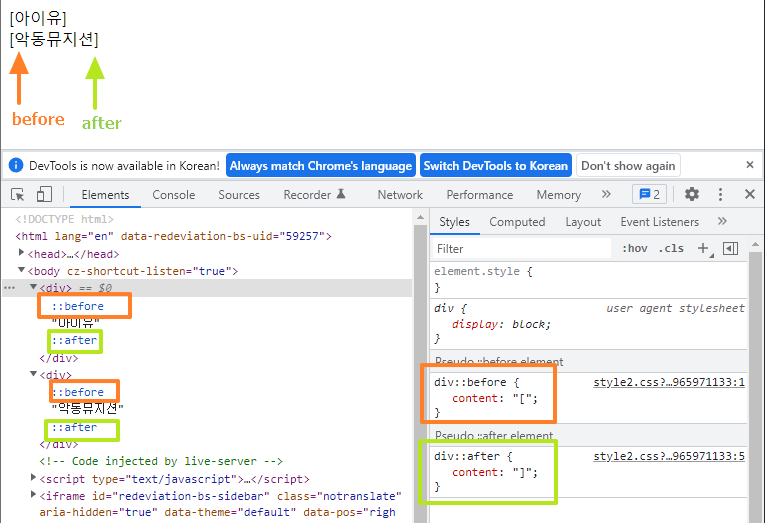Click the three-dot gutter on selected div
The width and height of the screenshot is (765, 523).
tap(9, 288)
